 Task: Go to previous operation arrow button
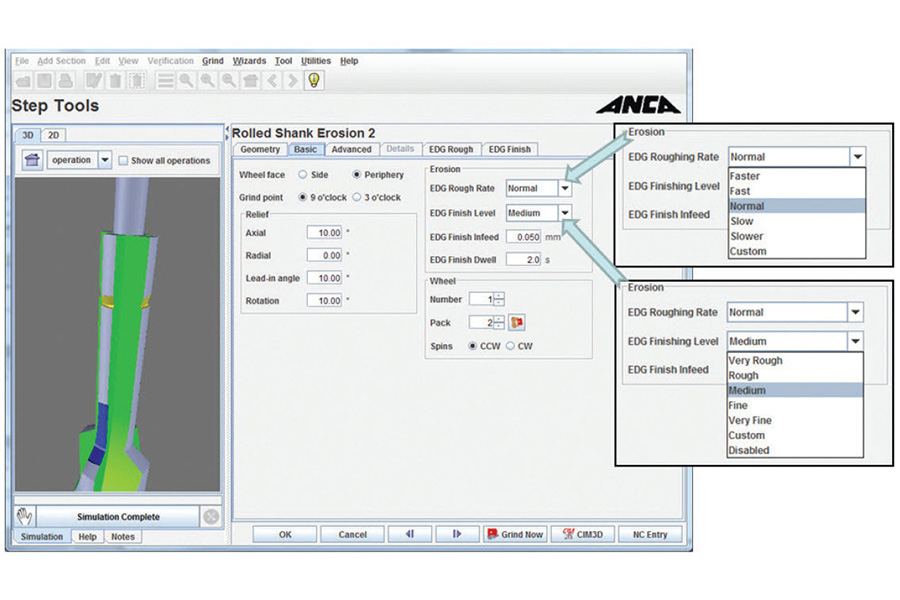(410, 534)
